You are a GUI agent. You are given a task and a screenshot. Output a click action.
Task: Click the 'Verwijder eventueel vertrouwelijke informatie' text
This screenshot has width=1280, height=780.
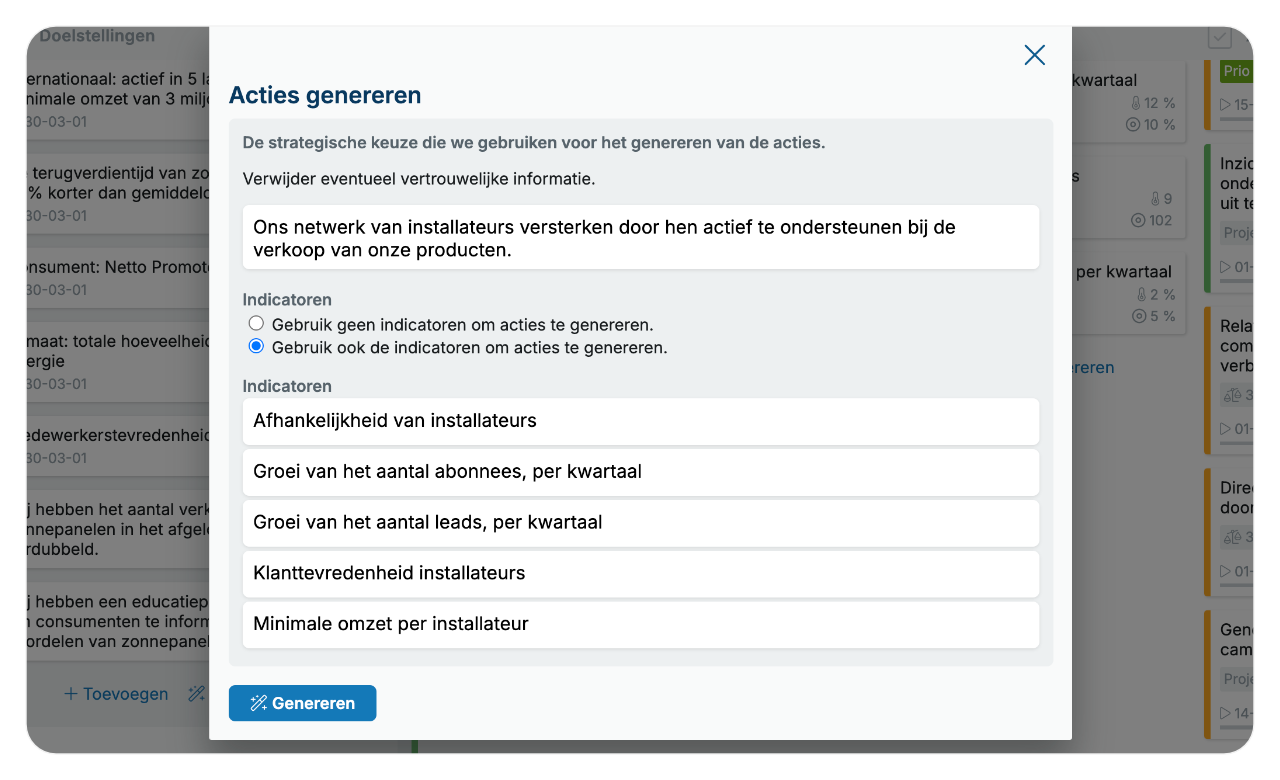point(419,179)
